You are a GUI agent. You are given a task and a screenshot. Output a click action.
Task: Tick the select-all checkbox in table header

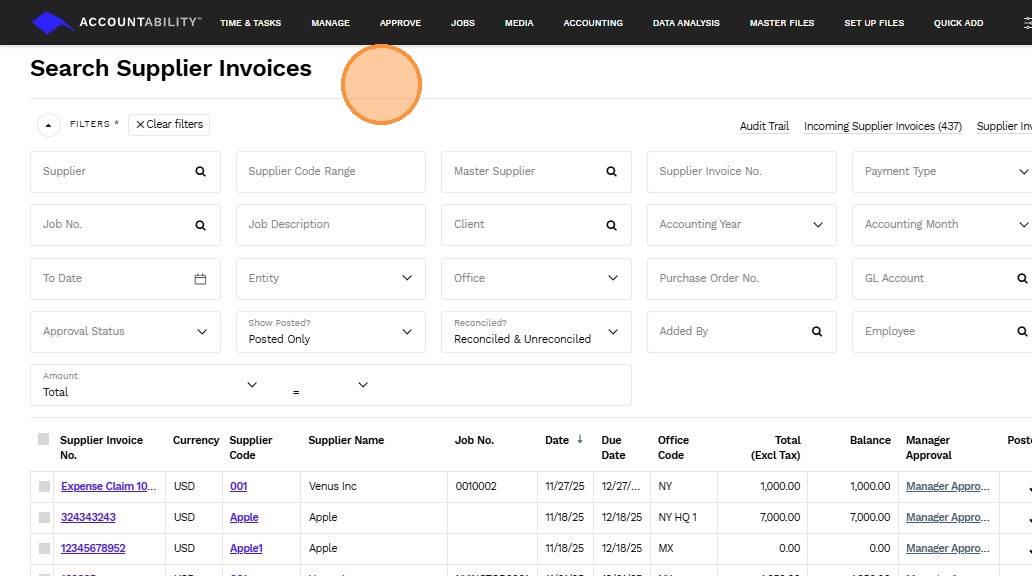click(x=43, y=439)
